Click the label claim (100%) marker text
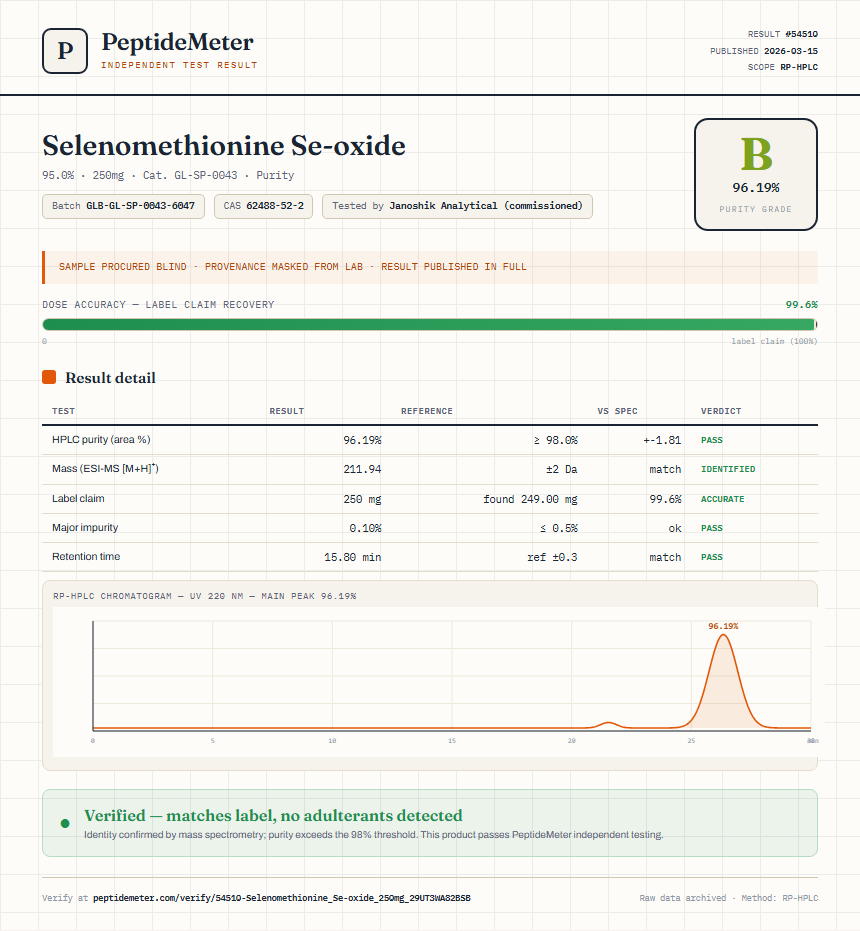This screenshot has width=860, height=931. click(x=774, y=341)
